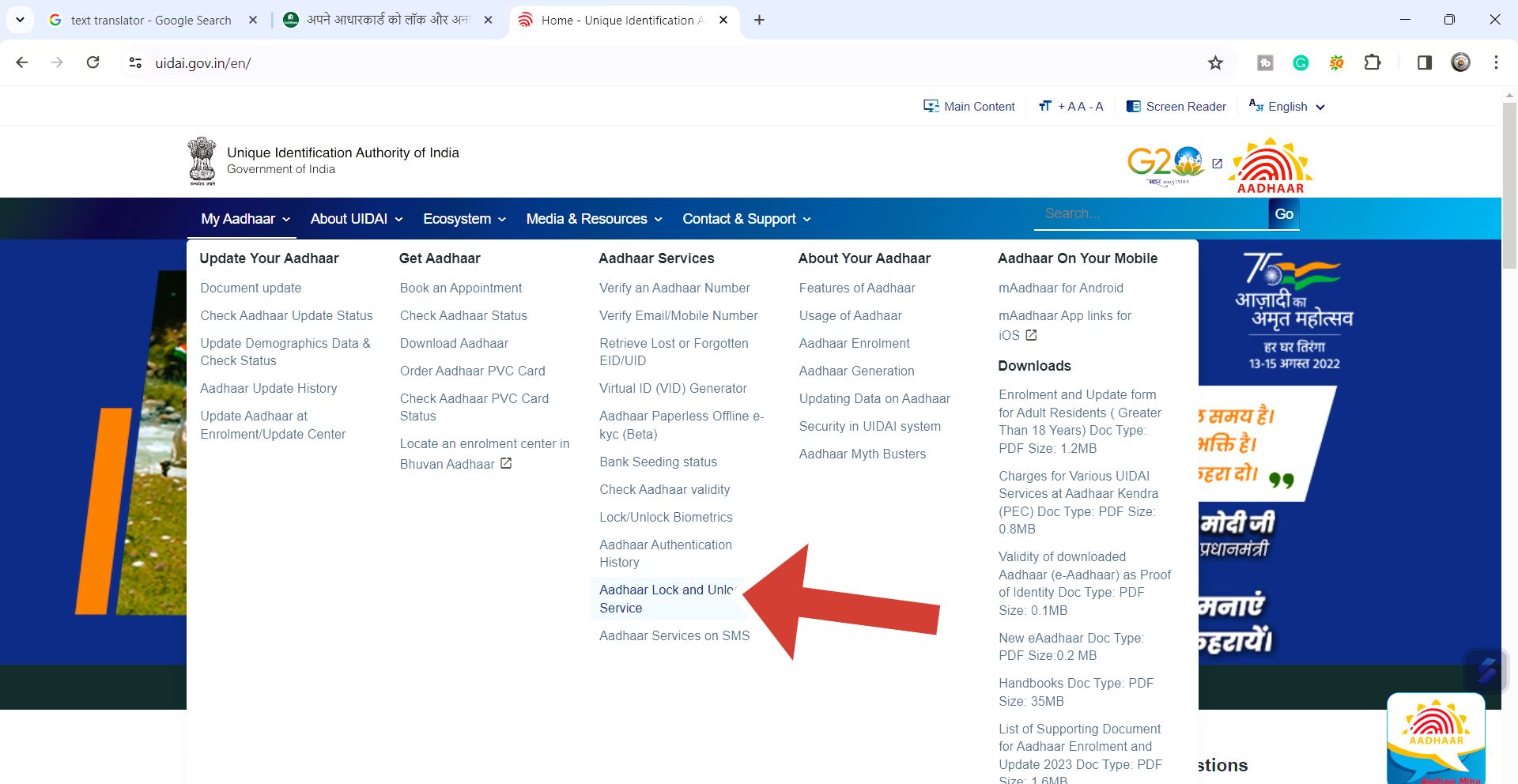
Task: Click the page vertical scrollbar
Action: pos(1509,187)
